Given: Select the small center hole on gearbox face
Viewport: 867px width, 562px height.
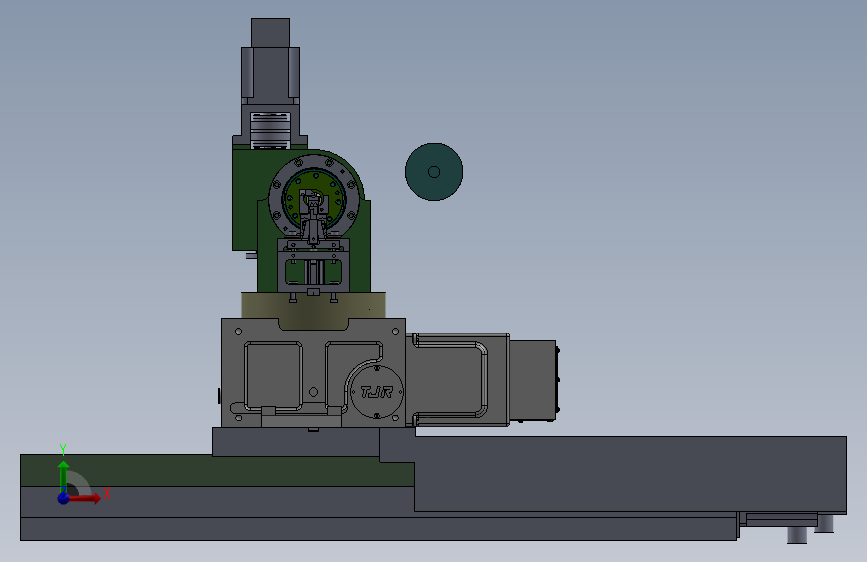Looking at the screenshot, I should pyautogui.click(x=314, y=392).
